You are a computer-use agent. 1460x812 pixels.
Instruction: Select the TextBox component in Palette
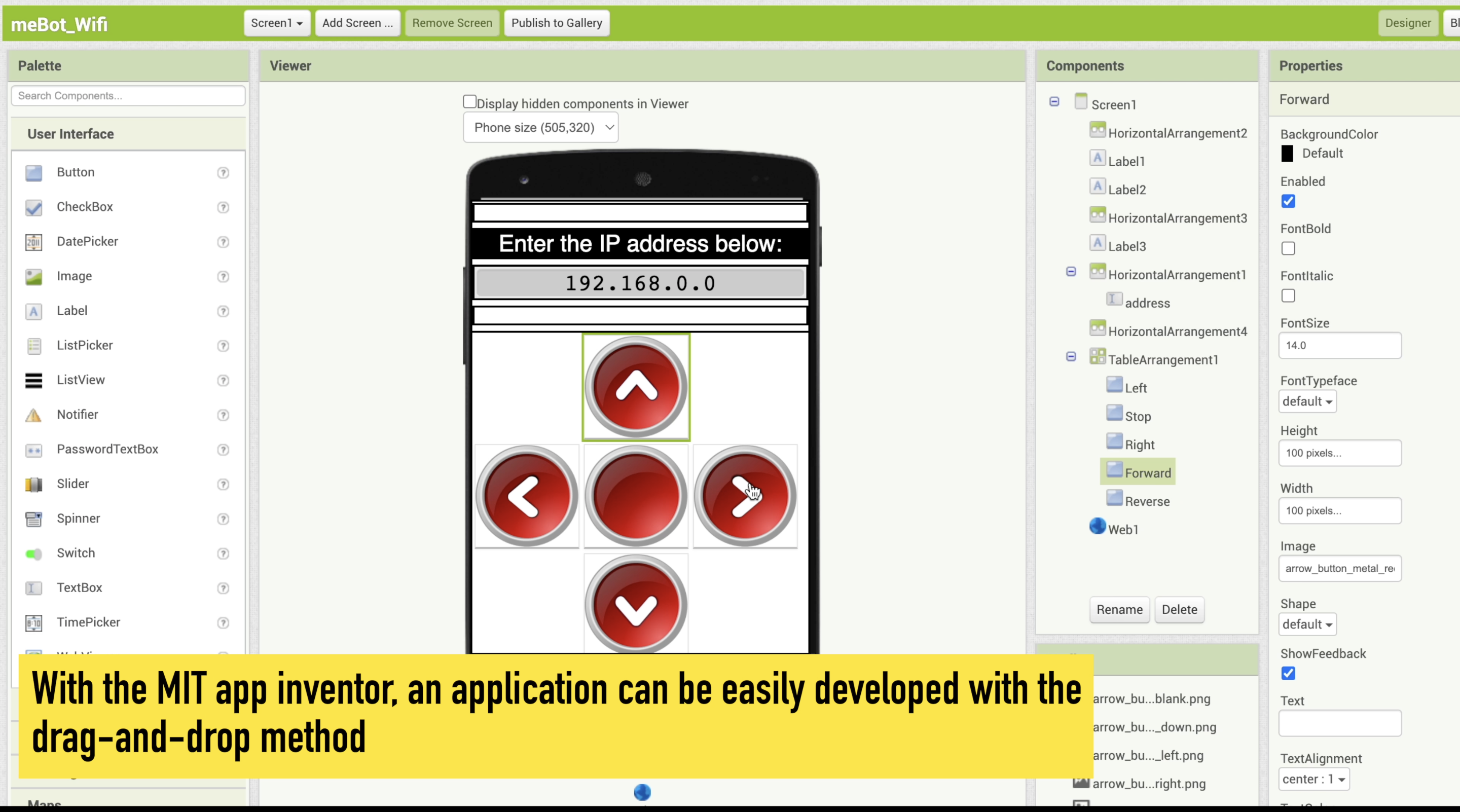[x=79, y=587]
